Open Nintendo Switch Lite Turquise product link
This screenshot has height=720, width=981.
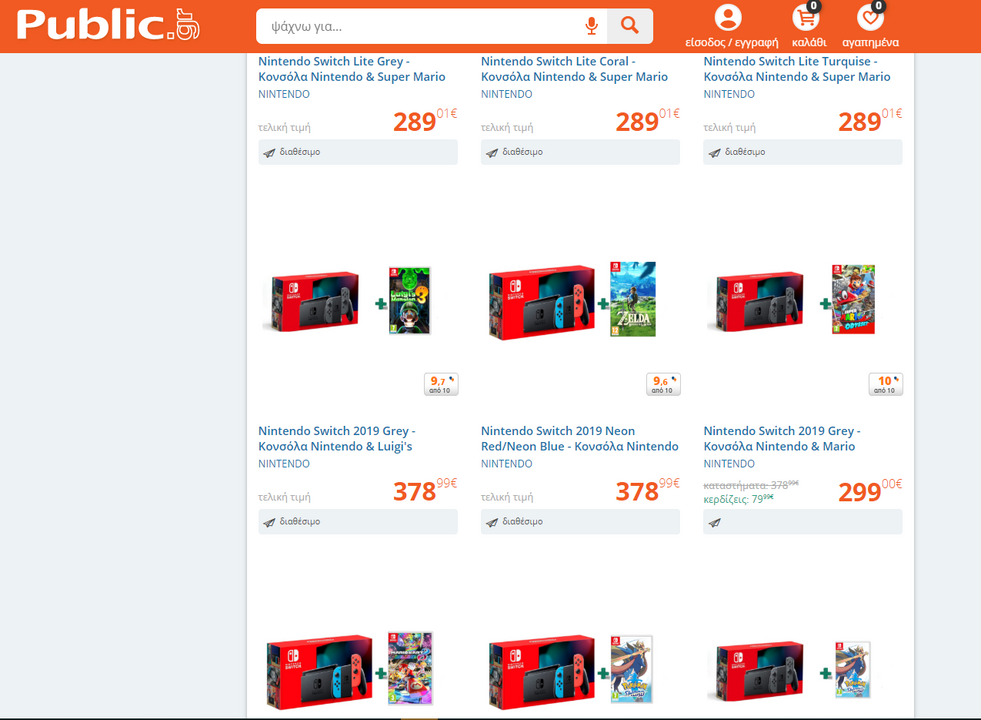pos(796,69)
